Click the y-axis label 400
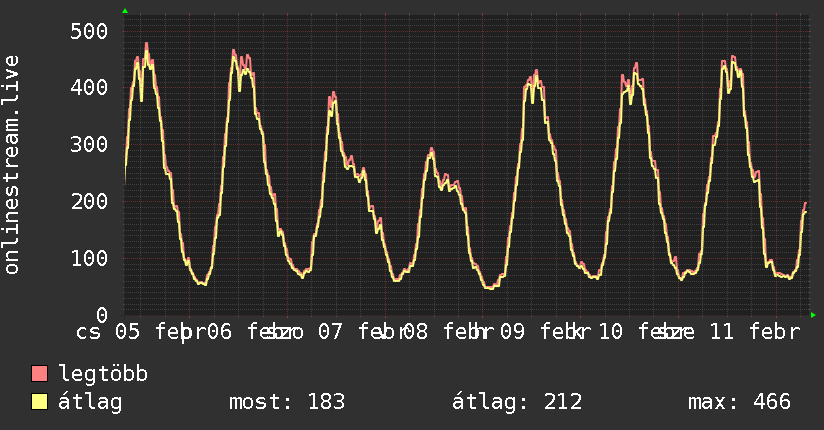This screenshot has height=430, width=824. click(x=89, y=87)
